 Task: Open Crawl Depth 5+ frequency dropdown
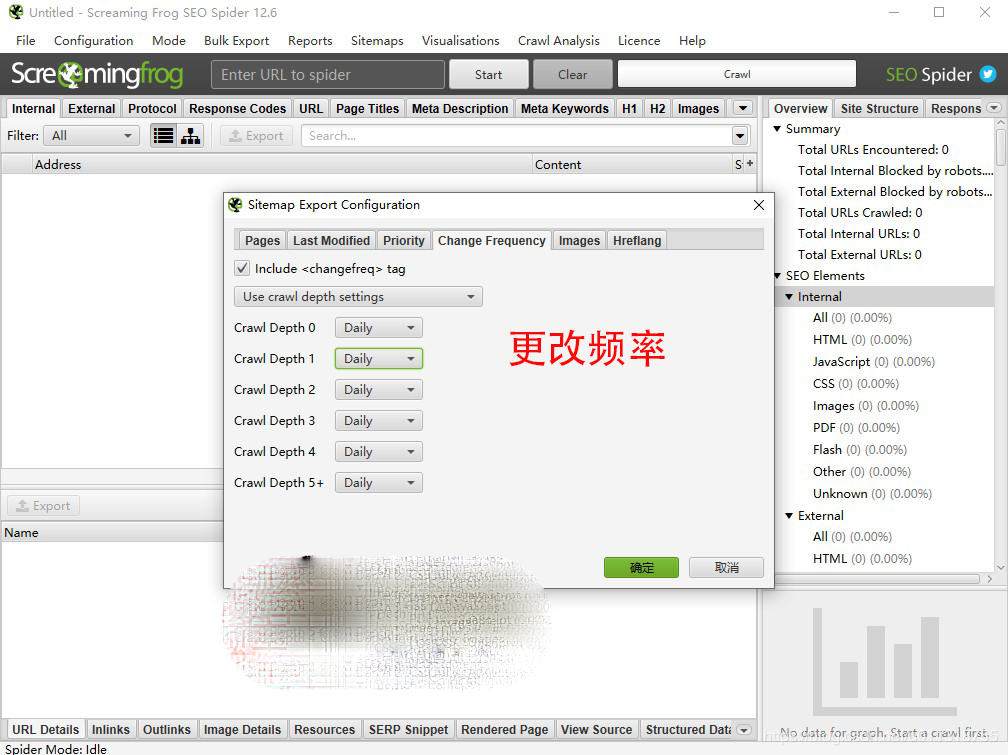378,482
